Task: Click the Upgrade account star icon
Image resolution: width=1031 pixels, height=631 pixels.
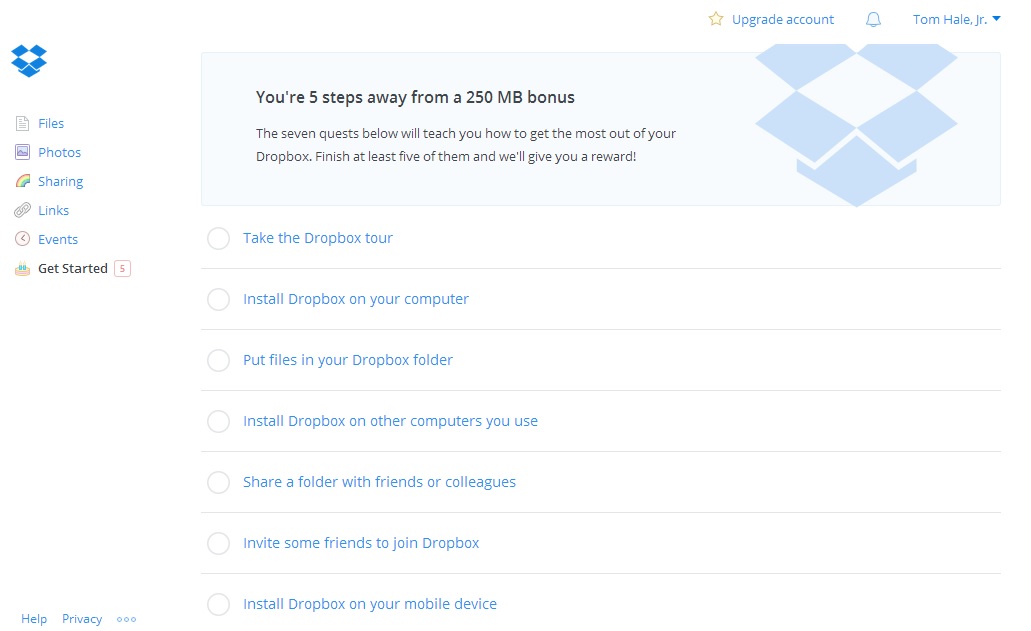Action: pos(715,19)
